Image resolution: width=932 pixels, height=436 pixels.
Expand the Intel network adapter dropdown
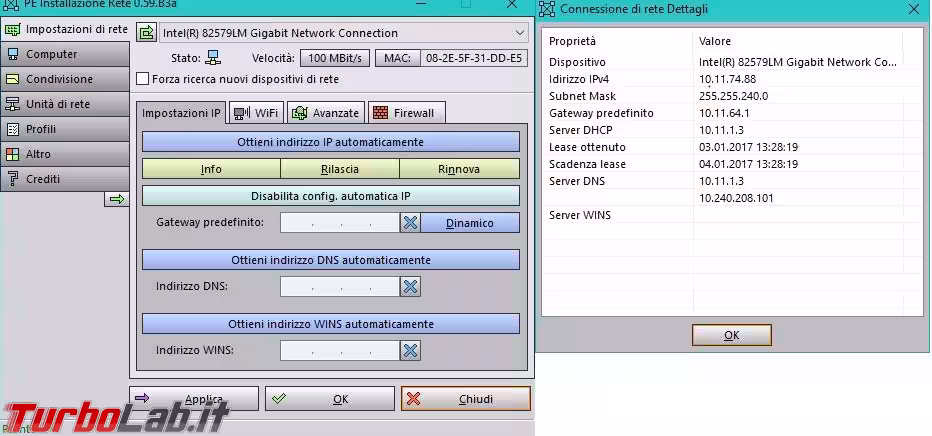click(517, 33)
